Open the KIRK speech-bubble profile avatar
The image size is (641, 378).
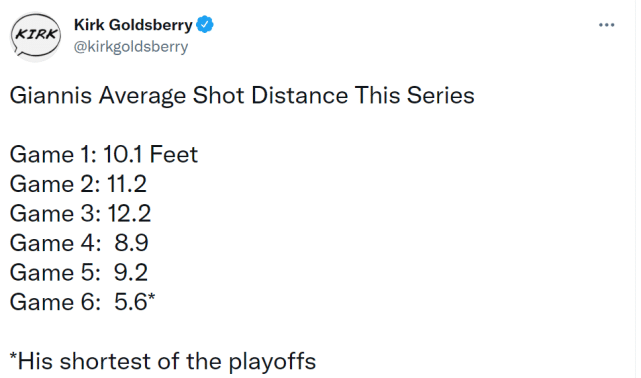pyautogui.click(x=36, y=36)
